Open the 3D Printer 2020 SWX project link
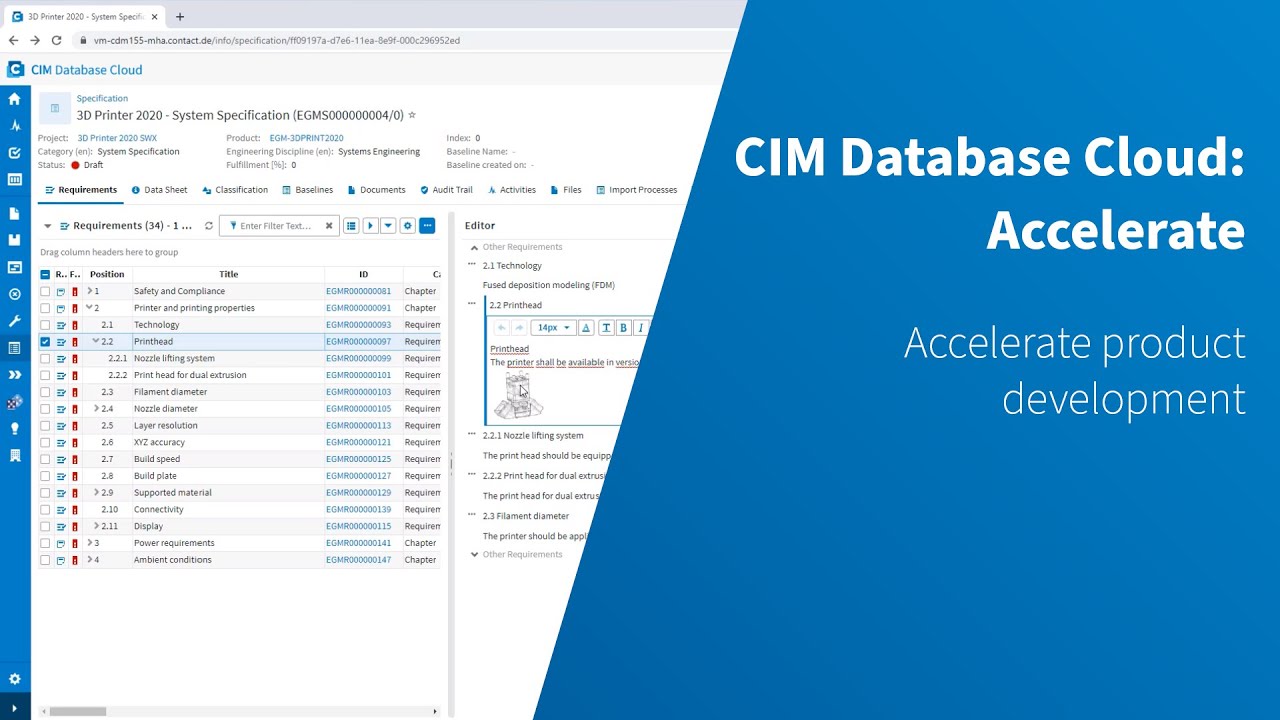The height and width of the screenshot is (720, 1280). (117, 138)
